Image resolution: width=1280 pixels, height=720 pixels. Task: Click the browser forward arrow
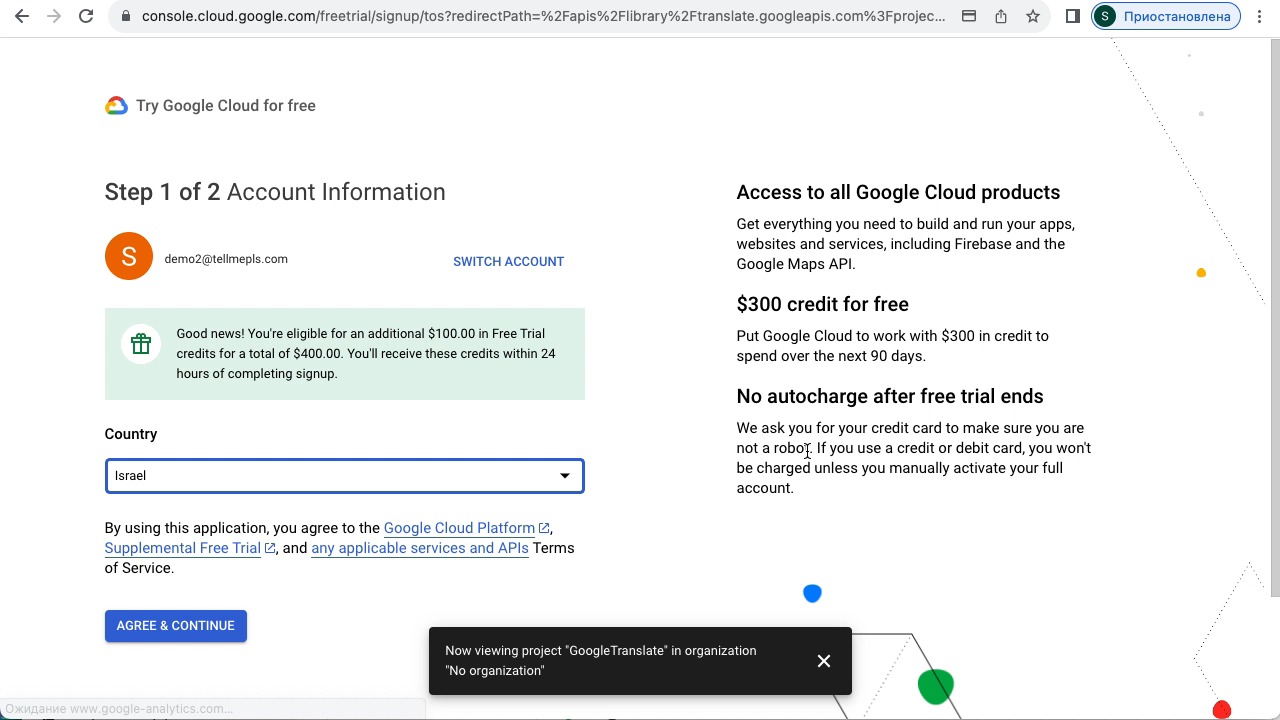click(x=54, y=16)
